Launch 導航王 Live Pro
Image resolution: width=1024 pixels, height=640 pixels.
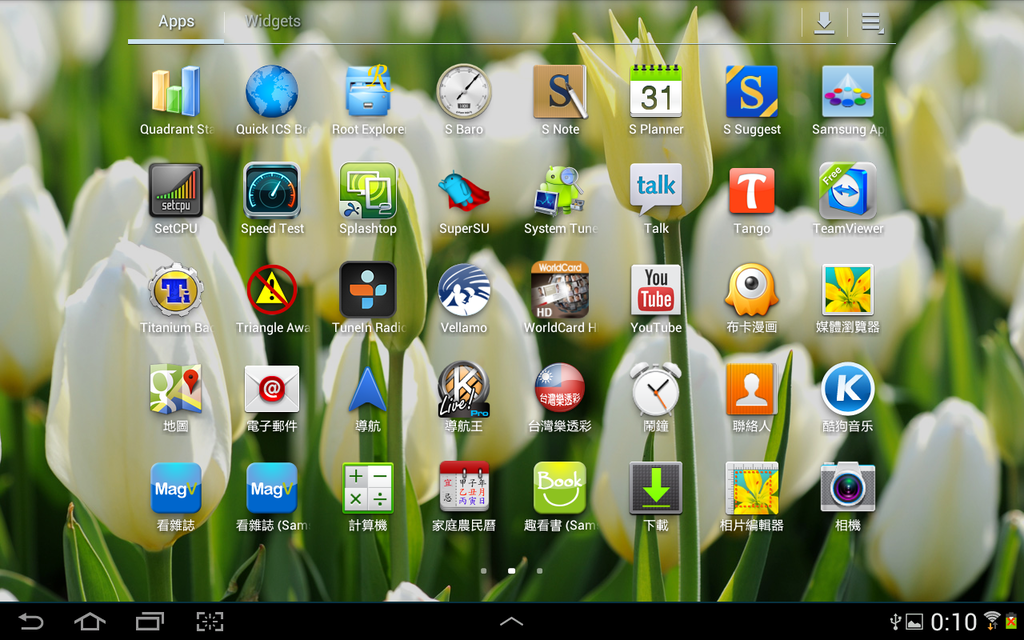(464, 389)
